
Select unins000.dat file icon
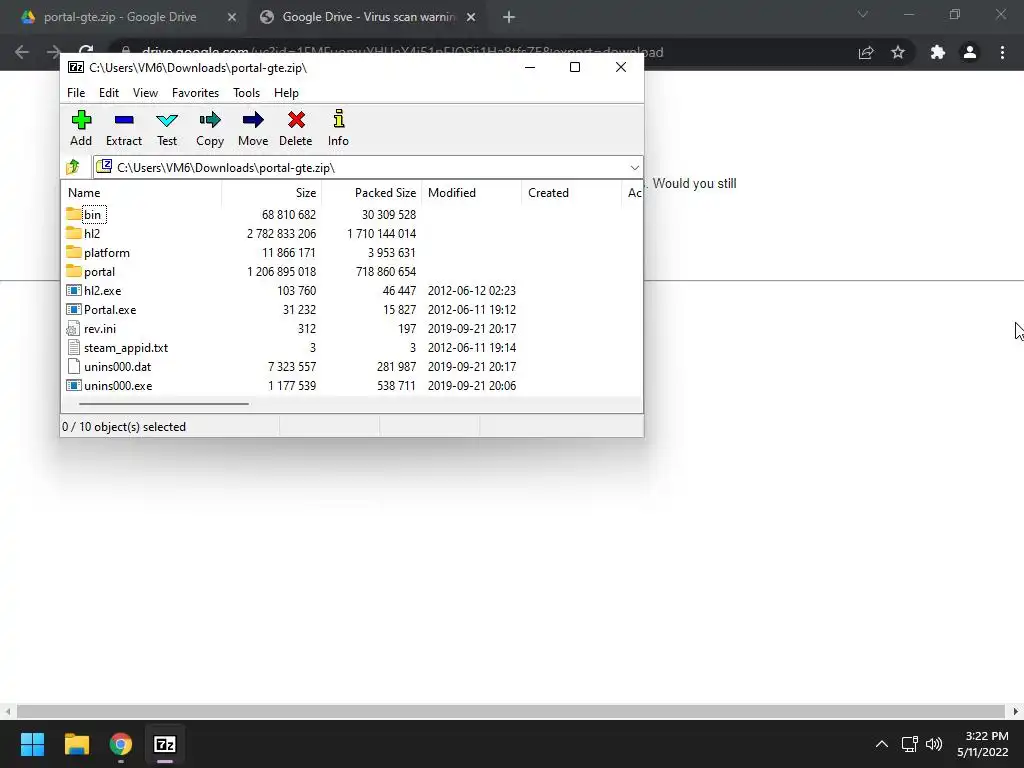pos(74,366)
